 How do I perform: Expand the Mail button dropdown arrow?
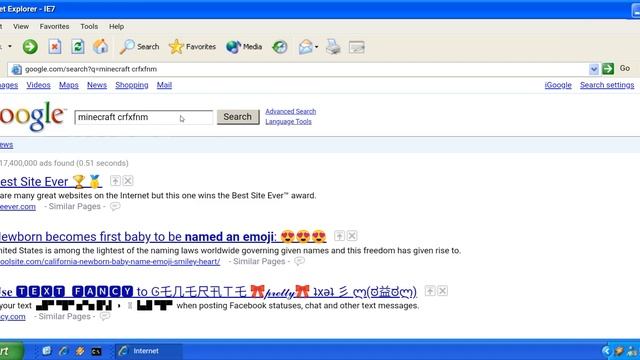tap(317, 47)
